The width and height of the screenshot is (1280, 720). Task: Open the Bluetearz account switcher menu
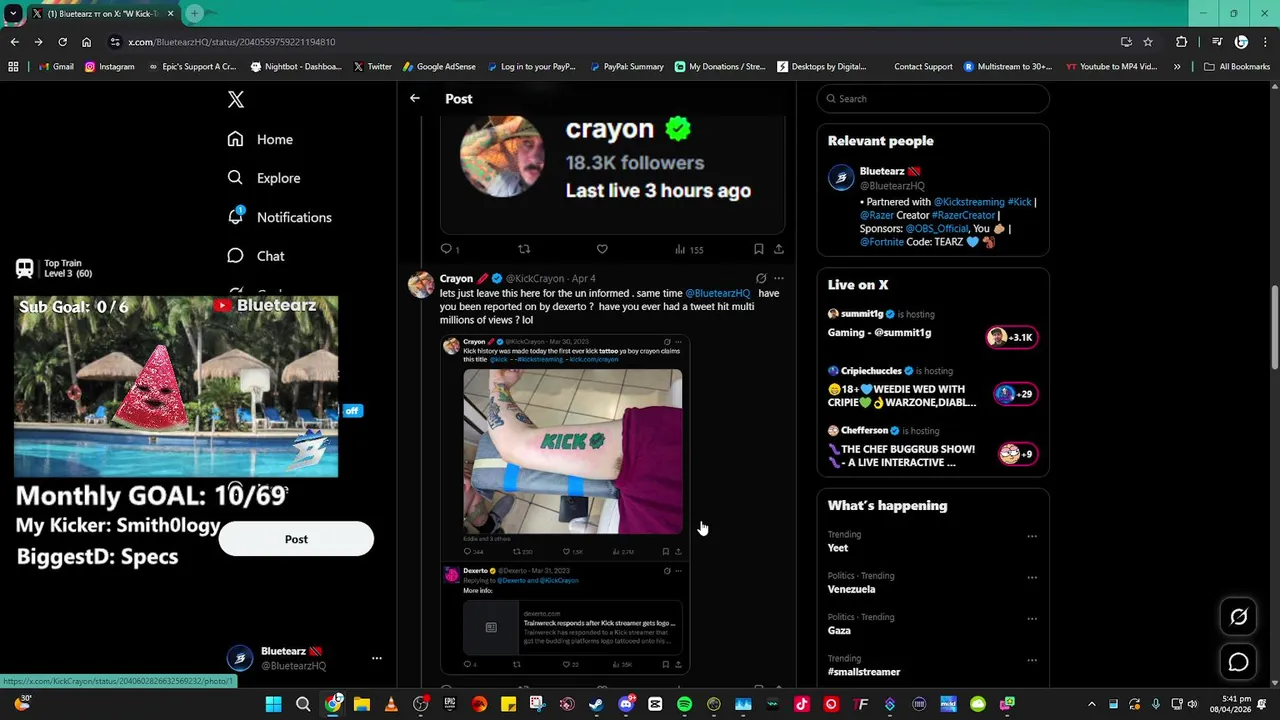click(305, 658)
